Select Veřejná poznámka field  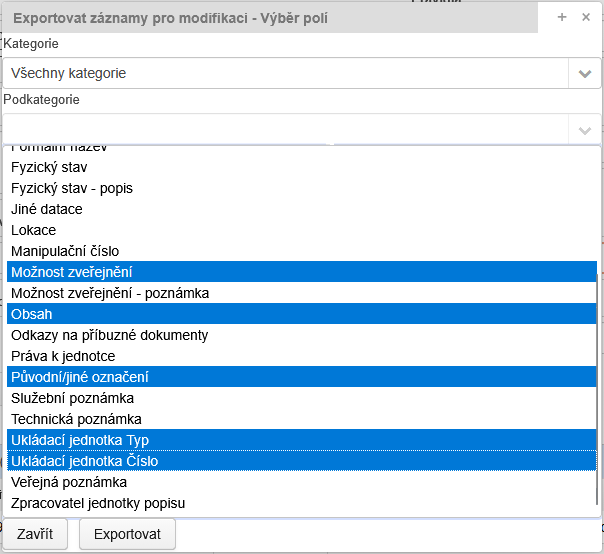69,482
